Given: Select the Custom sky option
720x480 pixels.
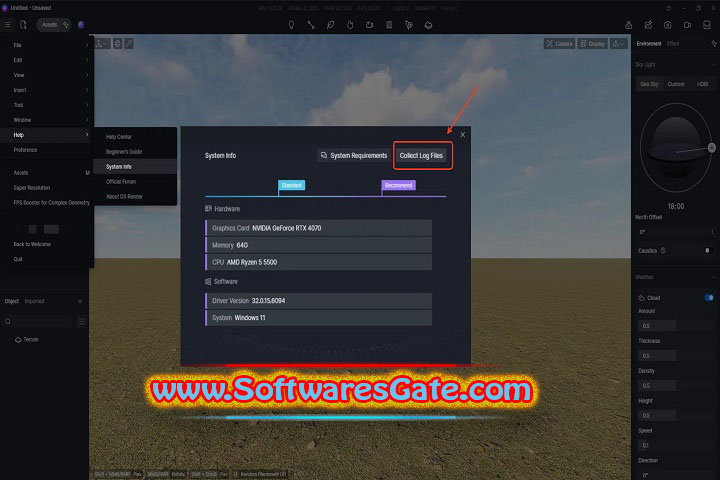Looking at the screenshot, I should click(675, 84).
